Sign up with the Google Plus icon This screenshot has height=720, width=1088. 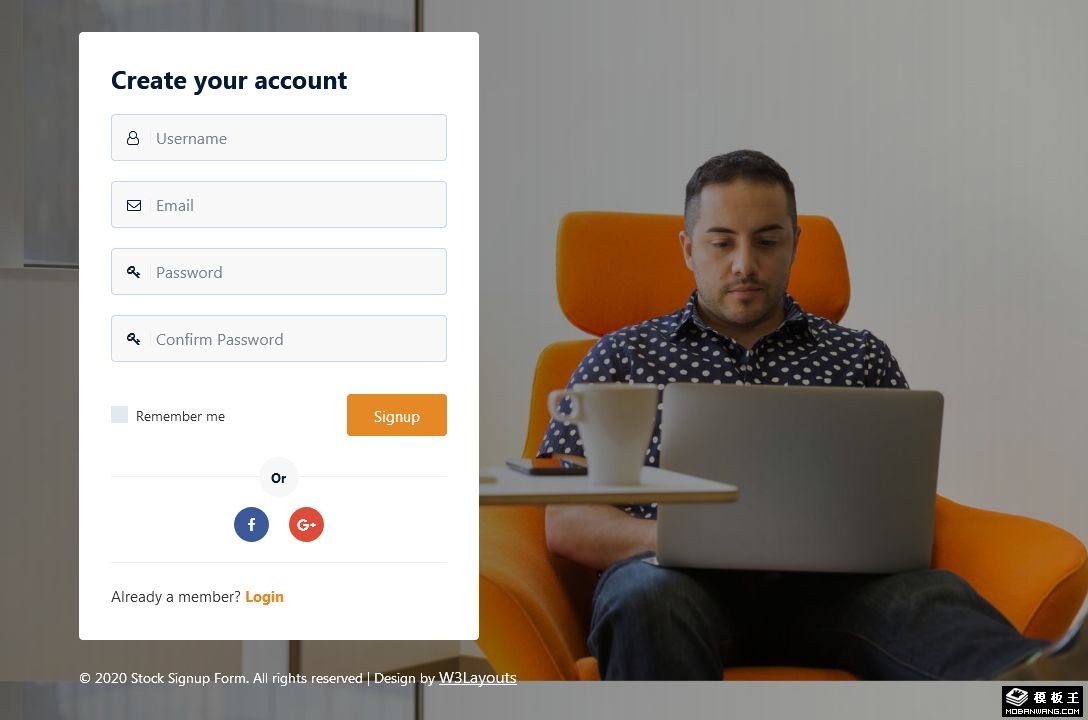coord(306,524)
